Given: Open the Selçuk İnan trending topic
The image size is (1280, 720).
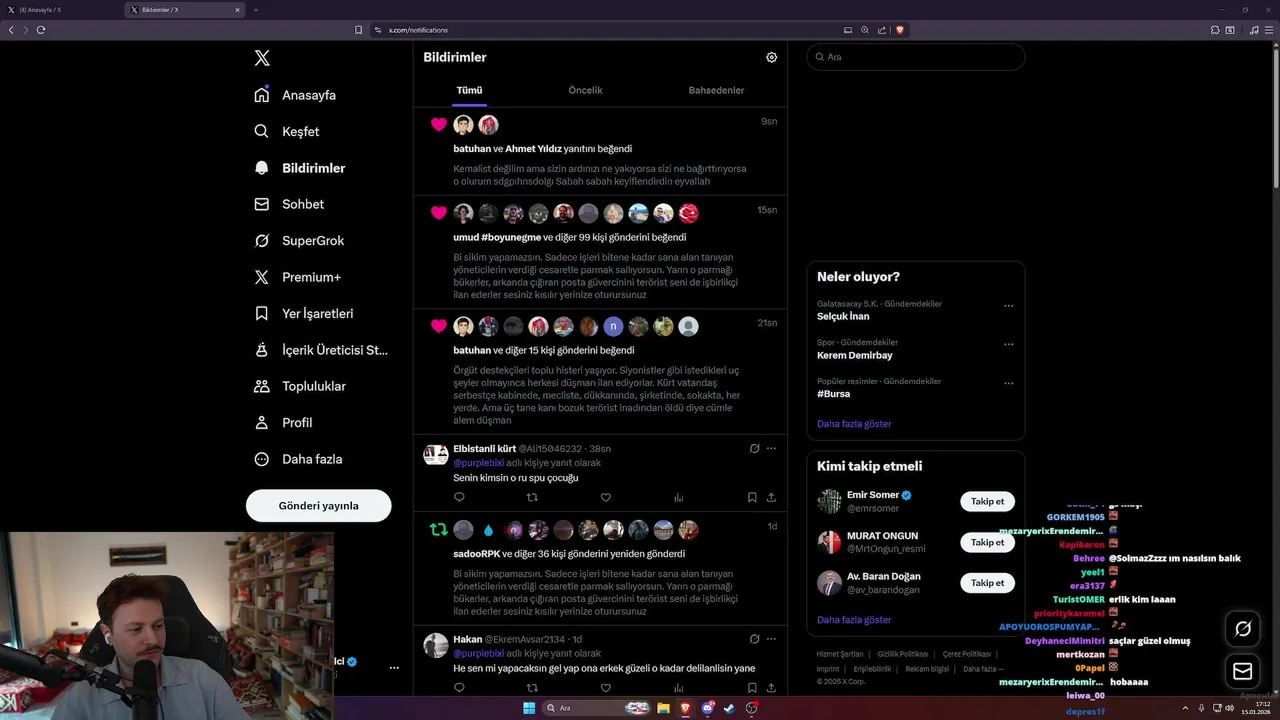Looking at the screenshot, I should 843,316.
